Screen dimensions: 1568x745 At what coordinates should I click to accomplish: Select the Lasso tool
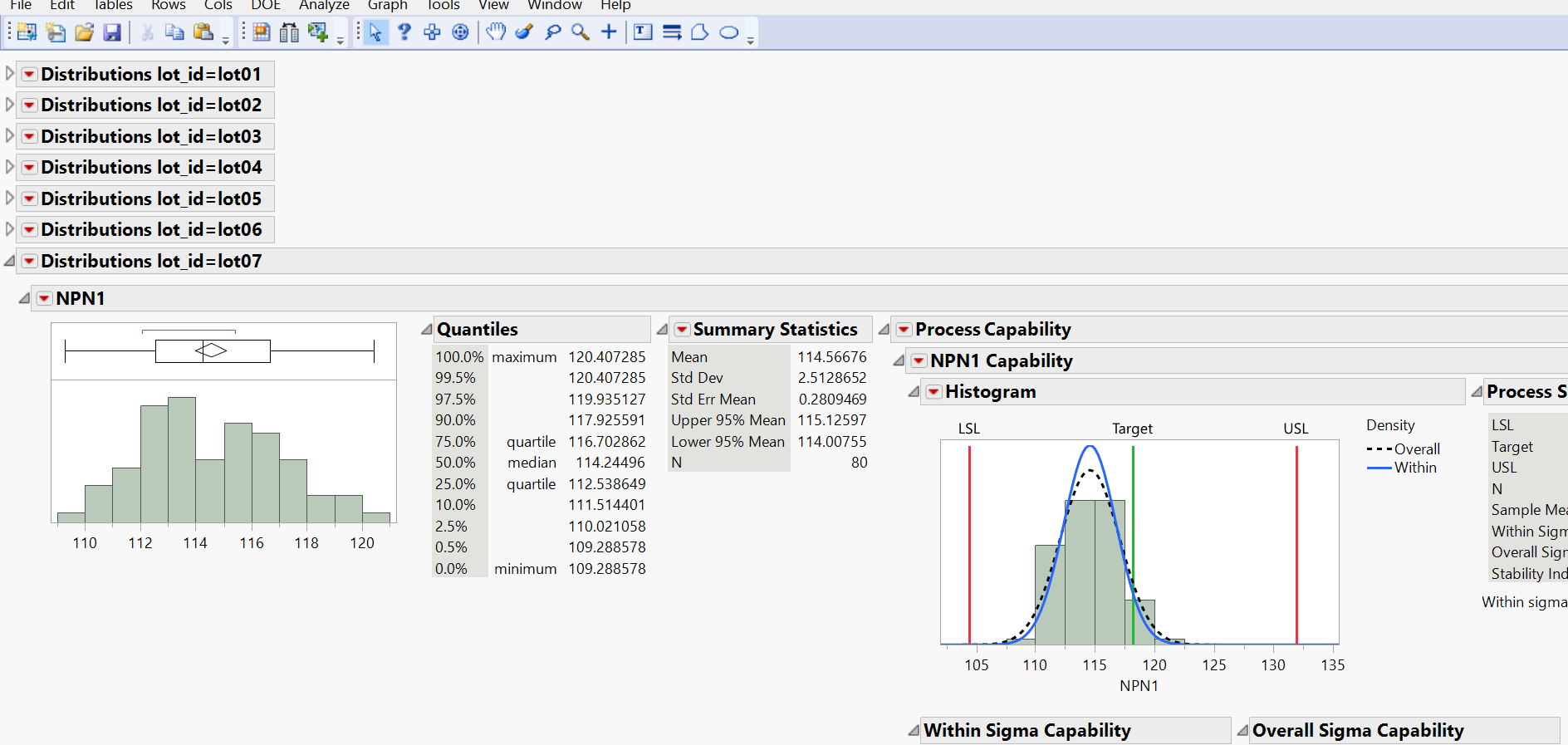click(552, 32)
